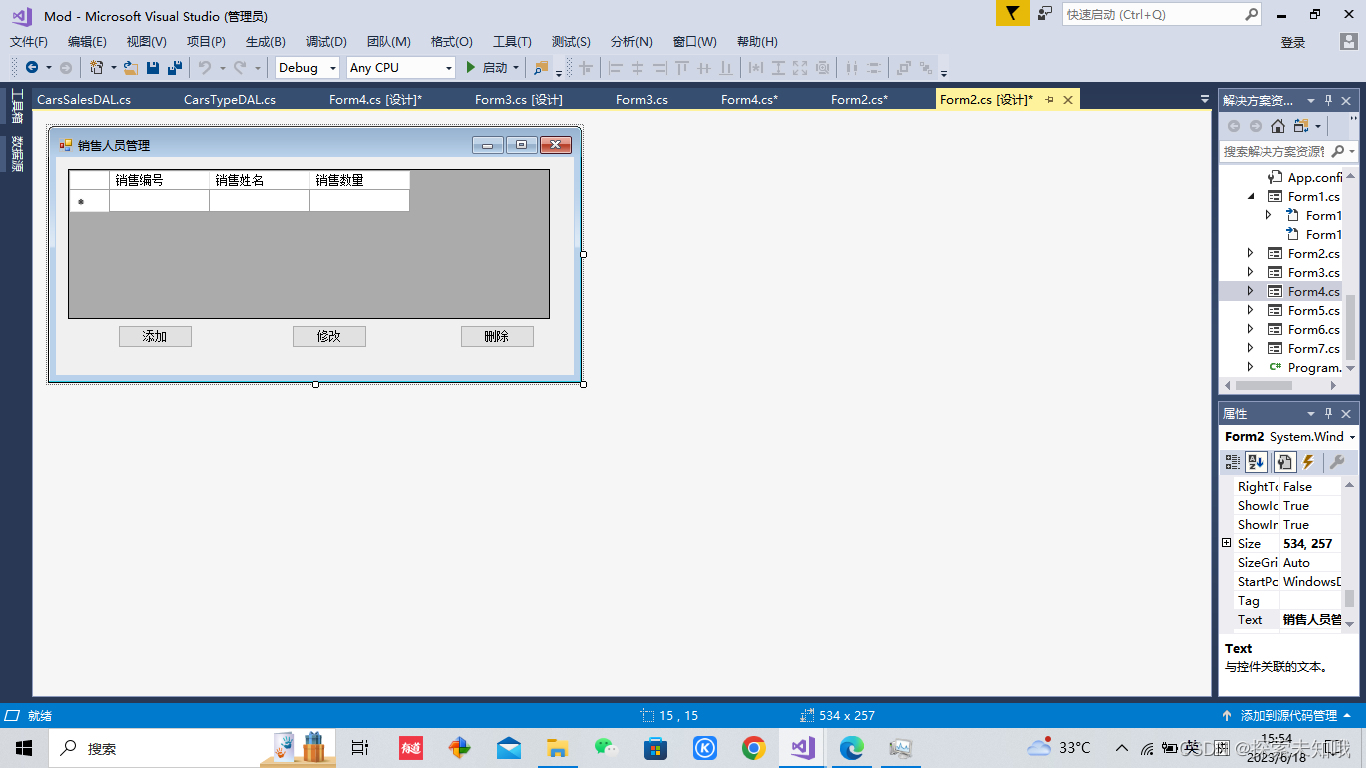The image size is (1366, 768).
Task: Switch Properties panel to categorized view
Action: [x=1232, y=461]
